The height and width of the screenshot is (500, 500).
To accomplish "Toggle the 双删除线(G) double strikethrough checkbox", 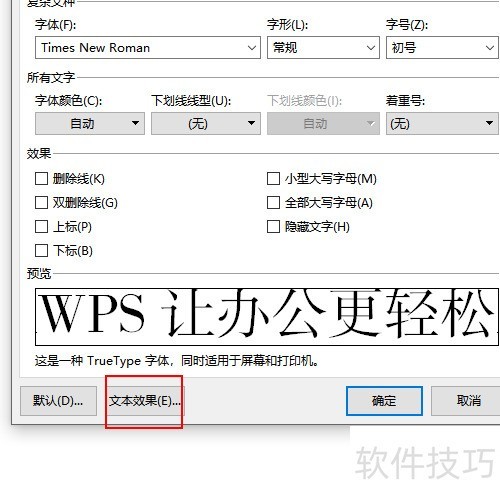I will (41, 203).
